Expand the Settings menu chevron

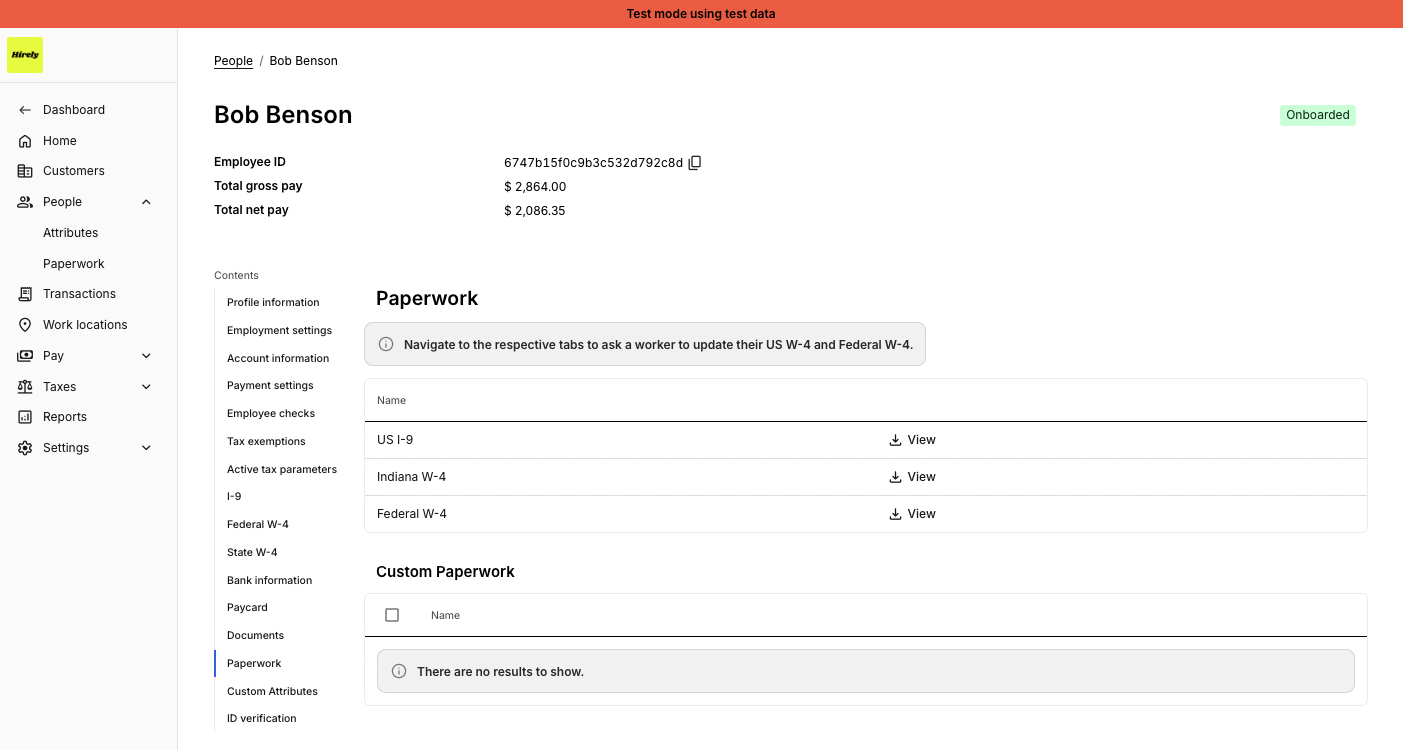(x=146, y=448)
